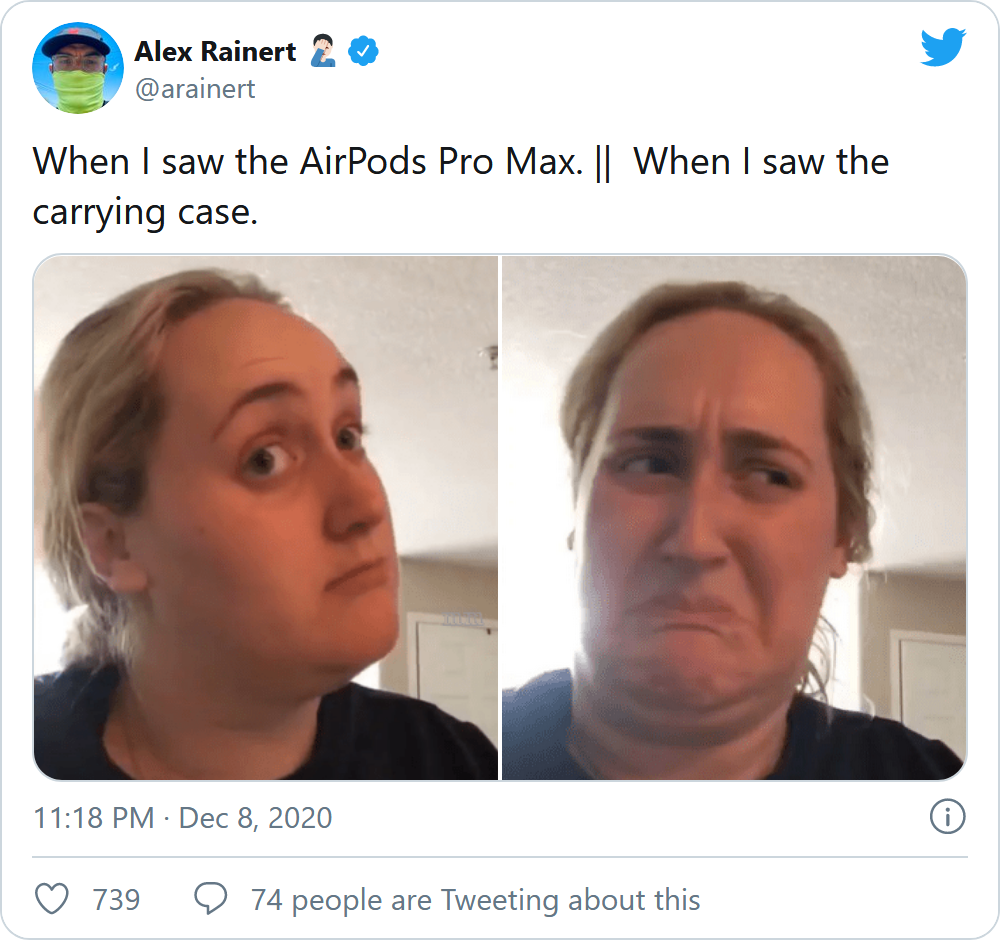Click the Dec 8, 2020 date
The height and width of the screenshot is (940, 1000).
255,818
